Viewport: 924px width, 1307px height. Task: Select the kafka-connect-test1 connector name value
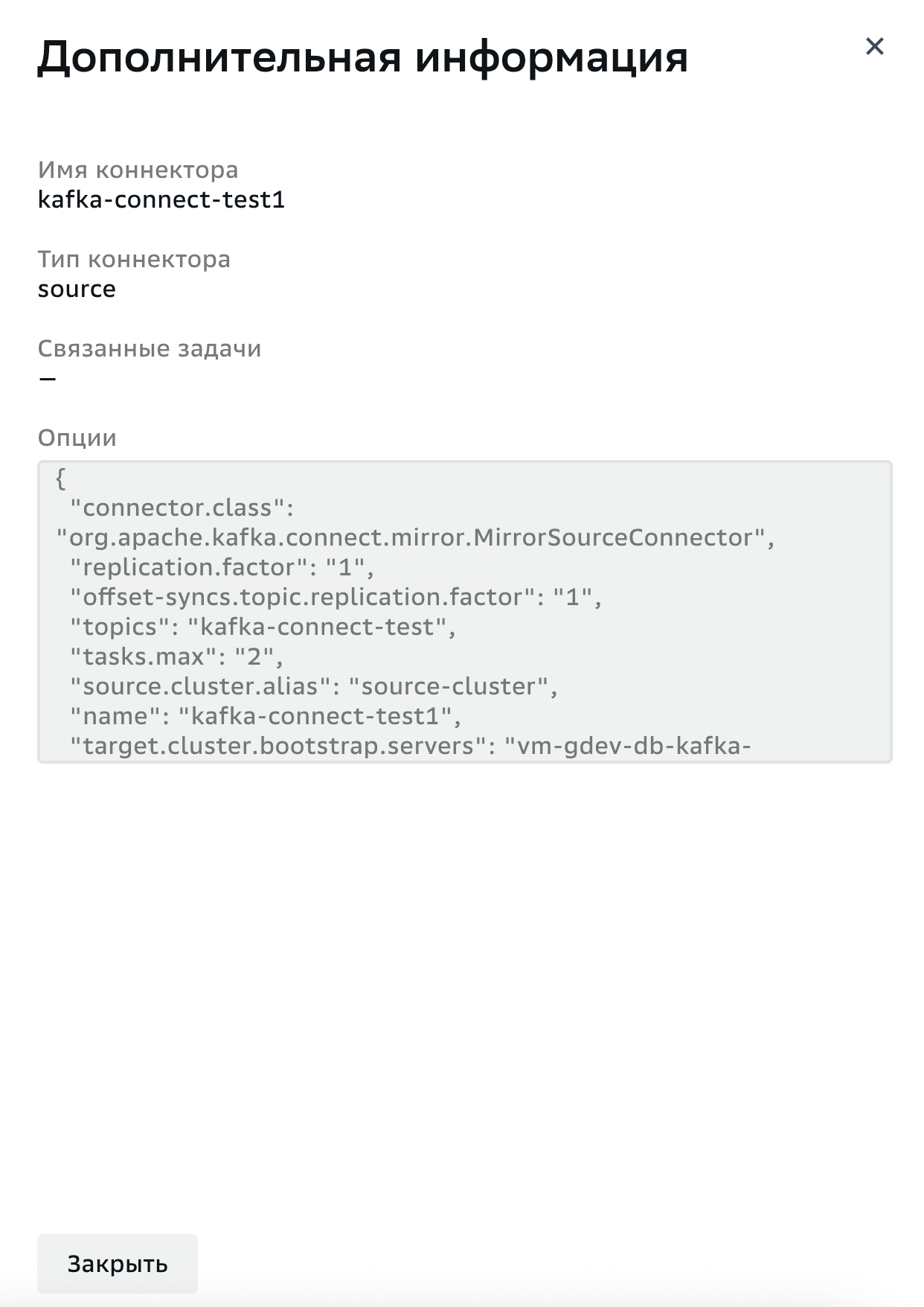click(161, 200)
